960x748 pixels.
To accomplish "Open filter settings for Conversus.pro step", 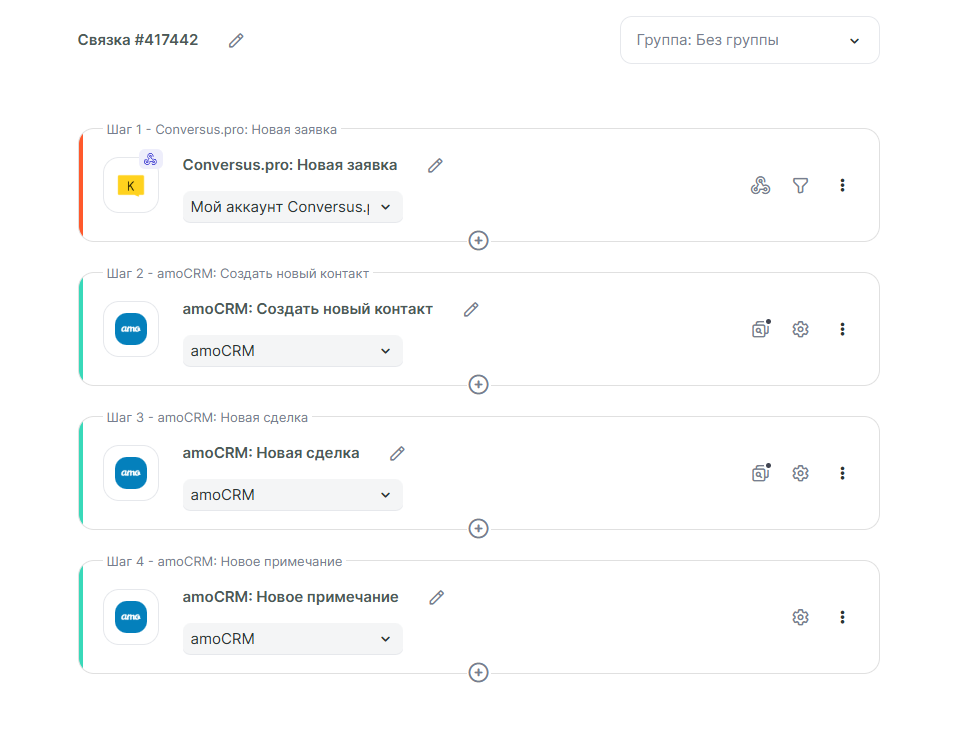I will [800, 185].
